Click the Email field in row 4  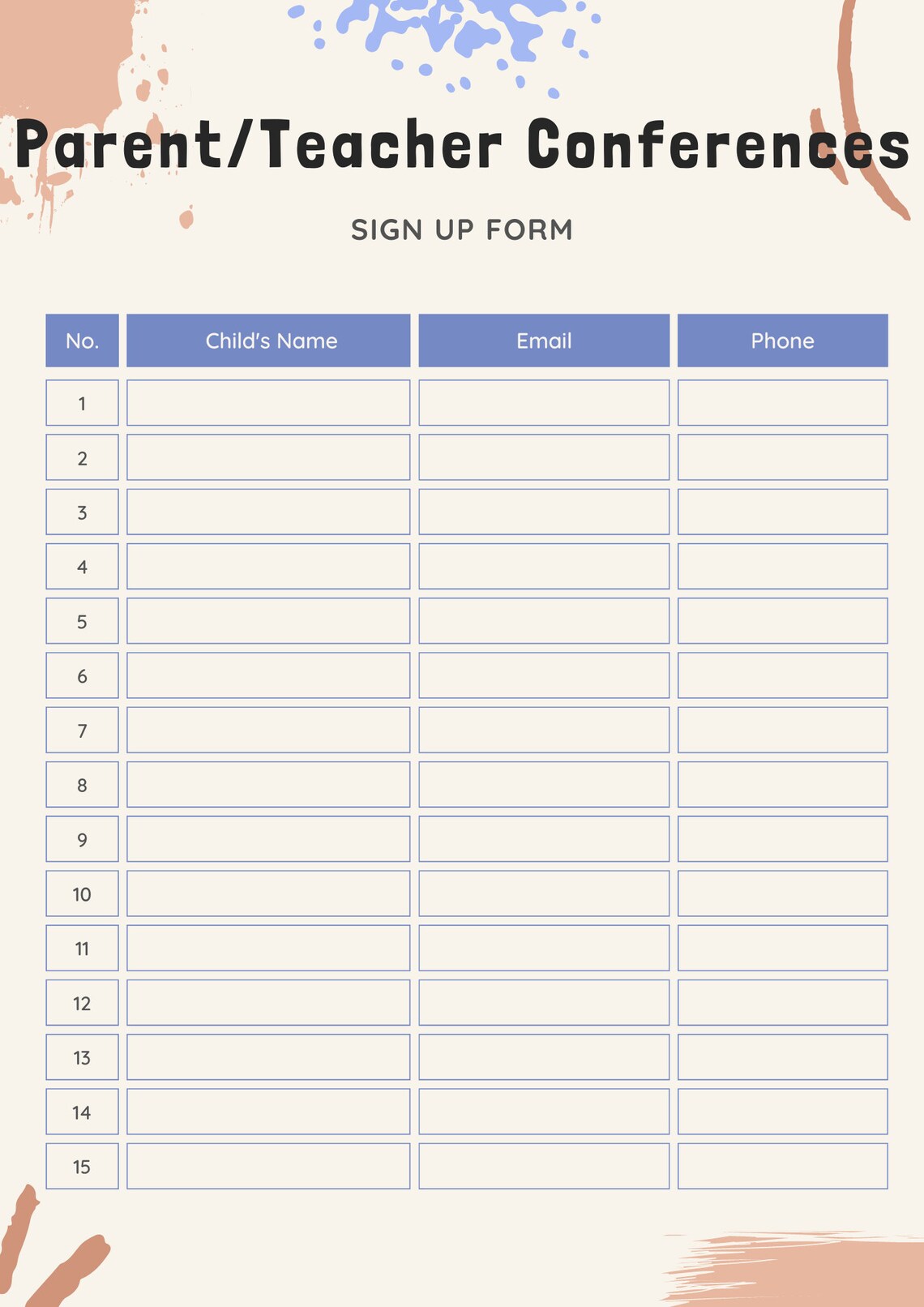[x=544, y=566]
